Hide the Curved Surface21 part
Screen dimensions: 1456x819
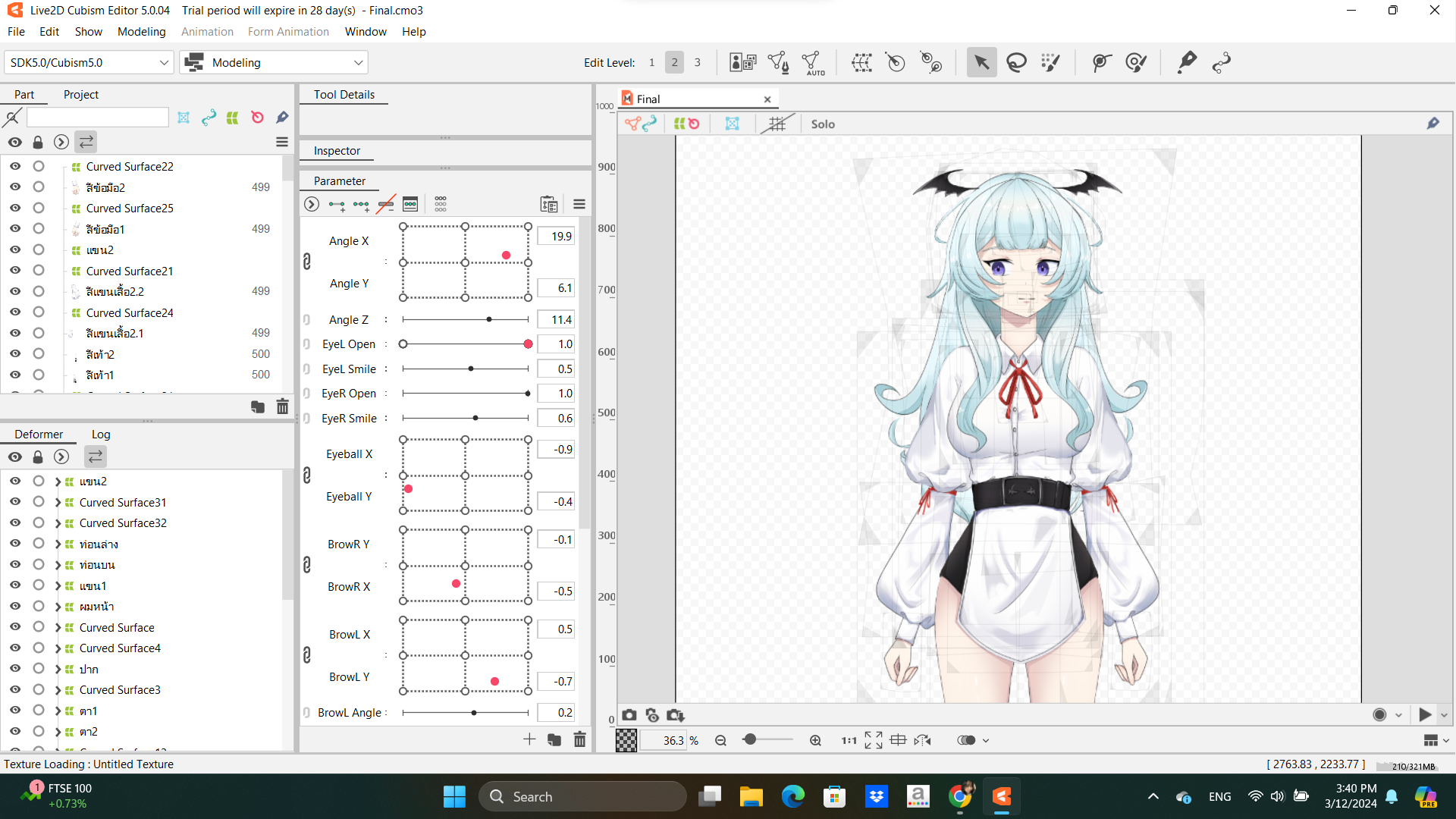15,271
